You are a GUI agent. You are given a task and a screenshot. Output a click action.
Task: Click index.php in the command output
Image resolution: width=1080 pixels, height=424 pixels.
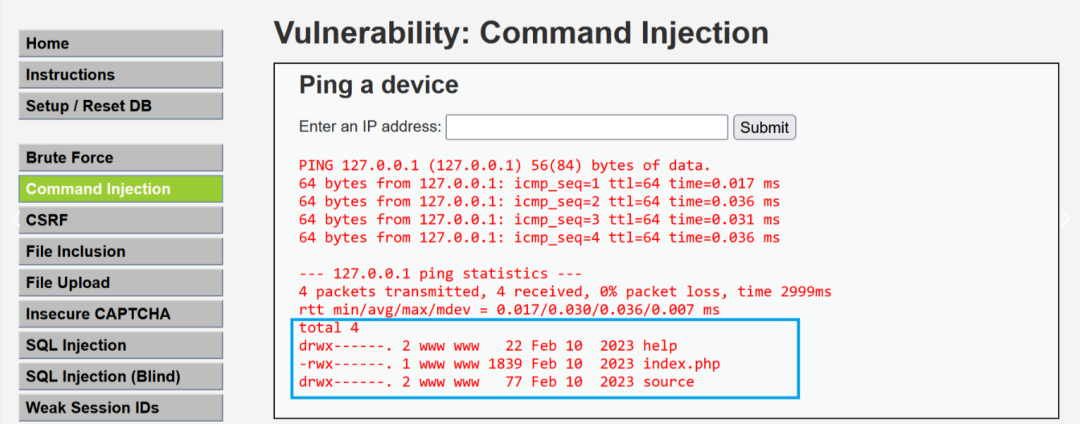tap(682, 363)
